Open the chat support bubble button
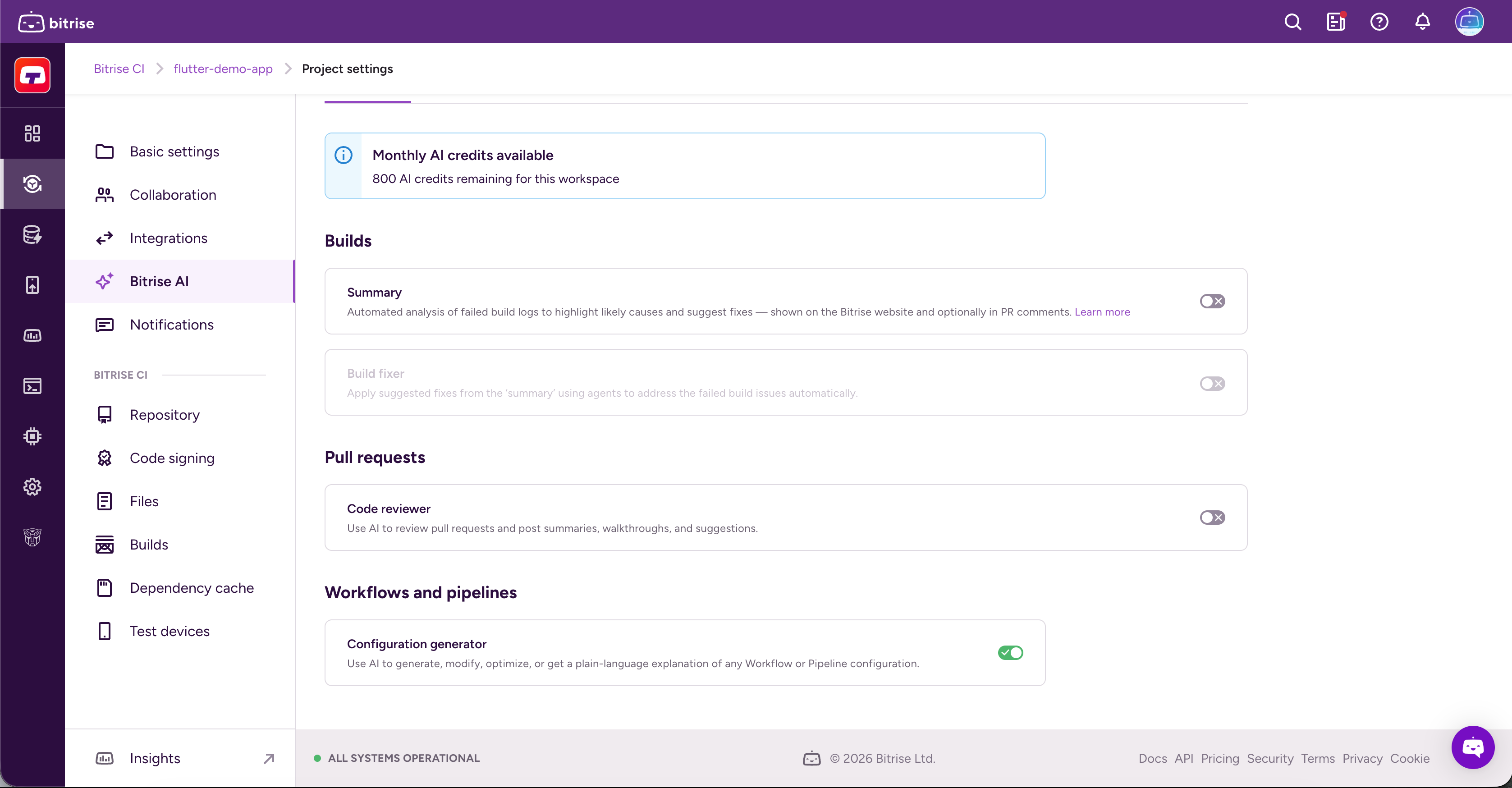The height and width of the screenshot is (788, 1512). pos(1473,747)
